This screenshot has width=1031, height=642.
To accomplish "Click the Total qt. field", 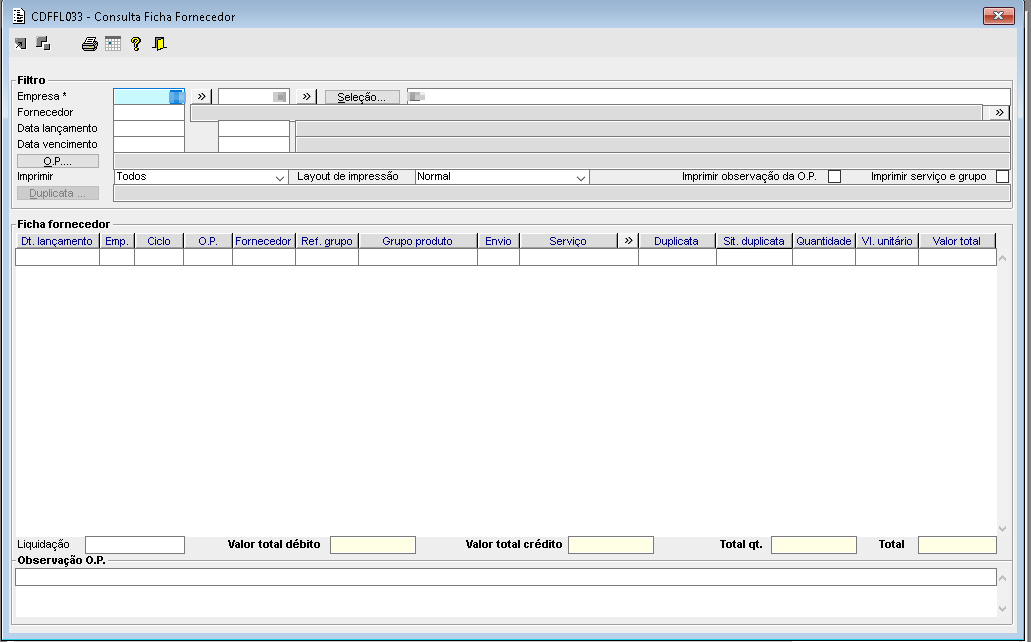I will tap(814, 545).
